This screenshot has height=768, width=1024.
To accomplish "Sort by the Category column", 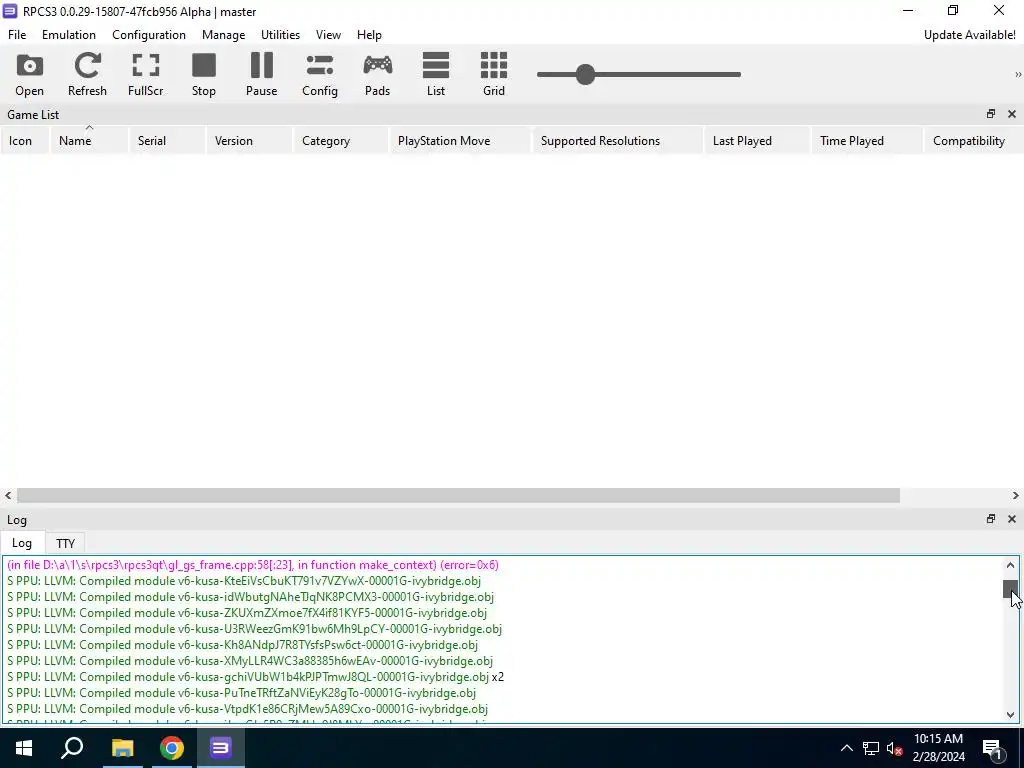I will (x=340, y=140).
